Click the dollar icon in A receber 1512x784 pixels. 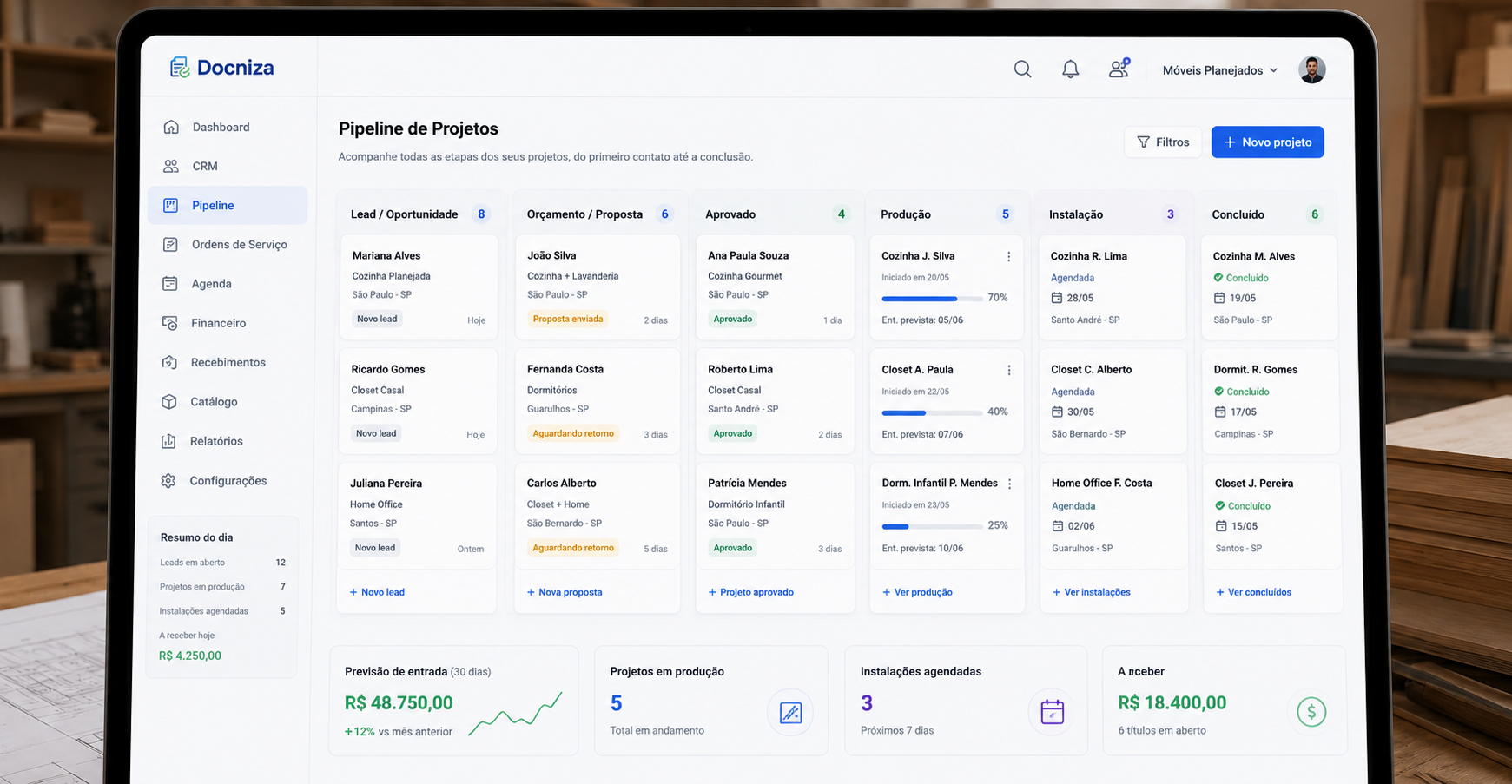[1311, 712]
